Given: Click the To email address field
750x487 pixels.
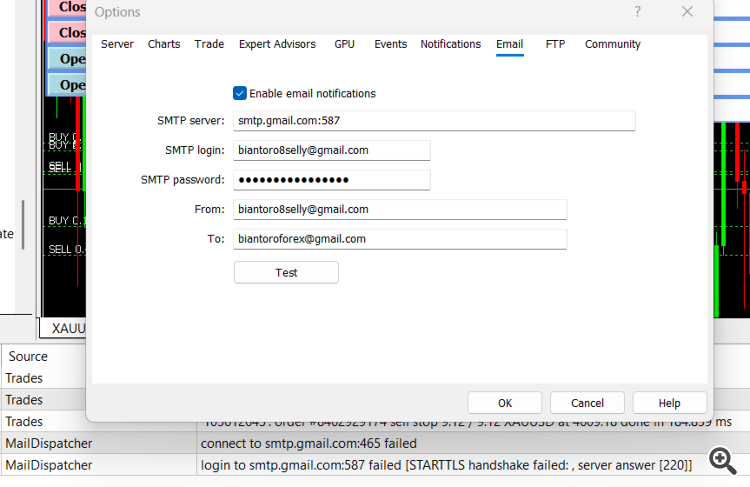Looking at the screenshot, I should (x=400, y=239).
